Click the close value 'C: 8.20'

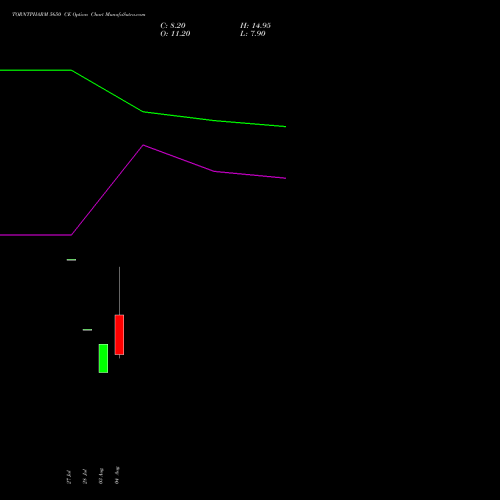(173, 26)
